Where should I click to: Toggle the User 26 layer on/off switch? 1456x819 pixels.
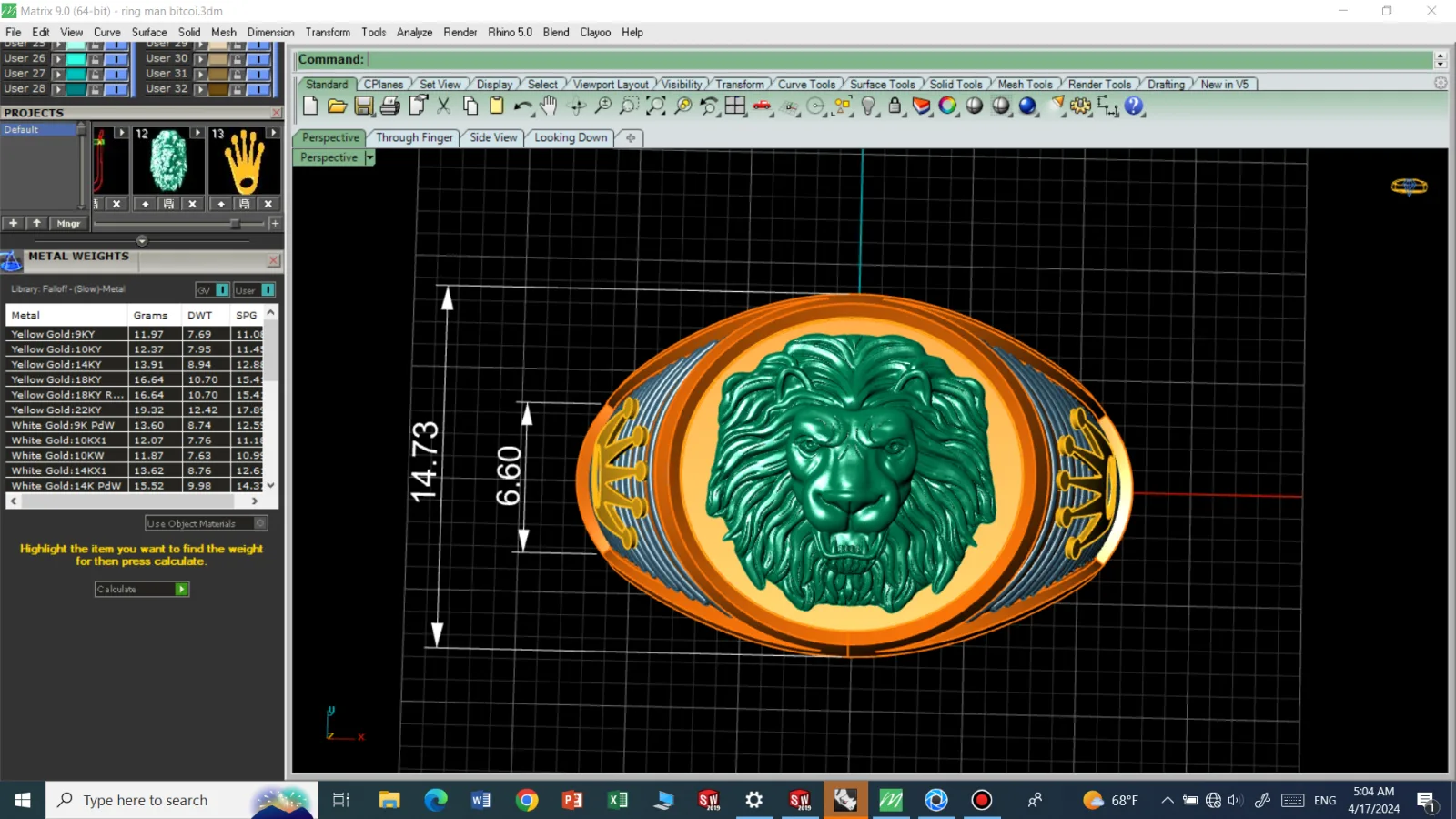click(x=116, y=58)
